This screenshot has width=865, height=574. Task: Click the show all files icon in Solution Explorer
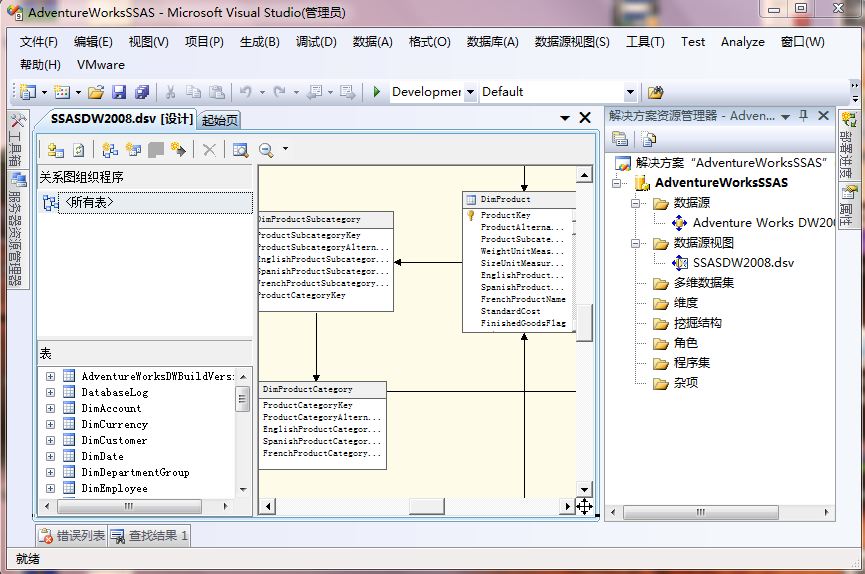(649, 139)
